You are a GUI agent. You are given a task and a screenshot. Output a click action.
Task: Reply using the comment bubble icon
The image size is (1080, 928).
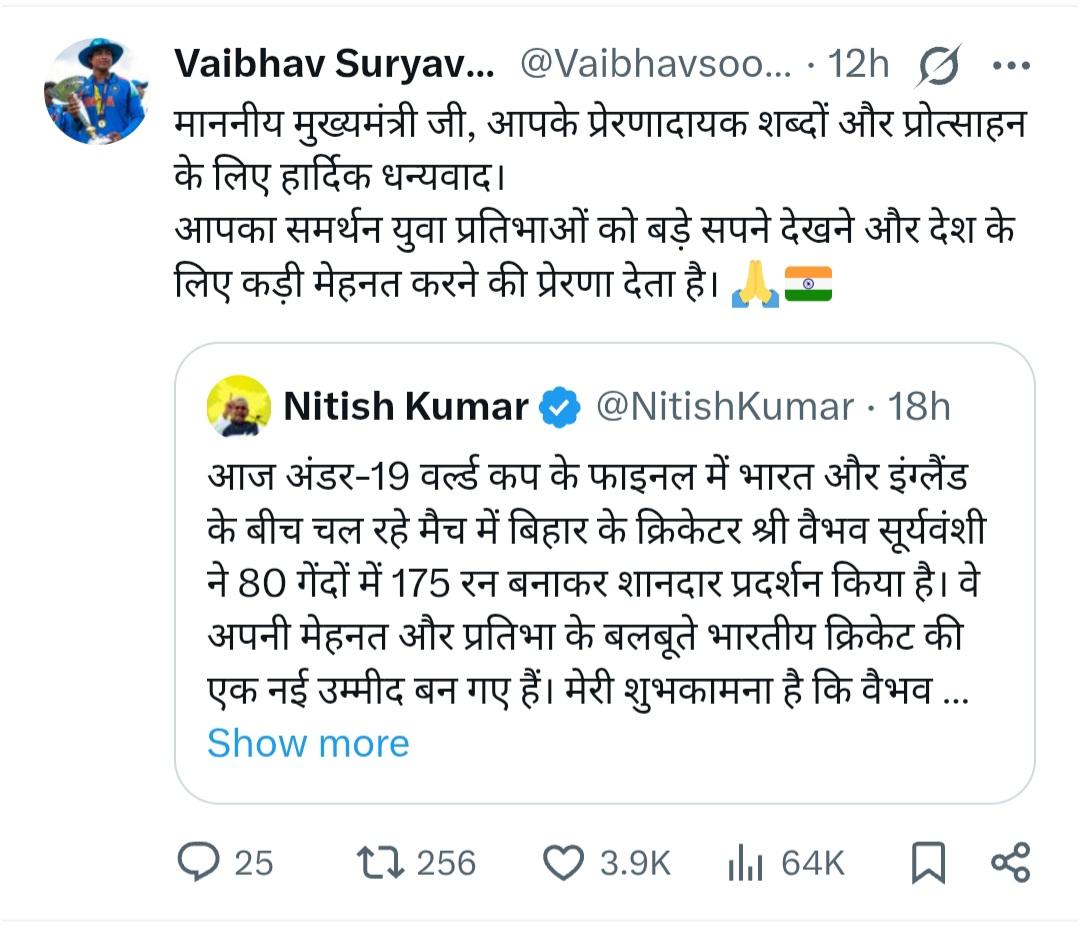coord(197,862)
